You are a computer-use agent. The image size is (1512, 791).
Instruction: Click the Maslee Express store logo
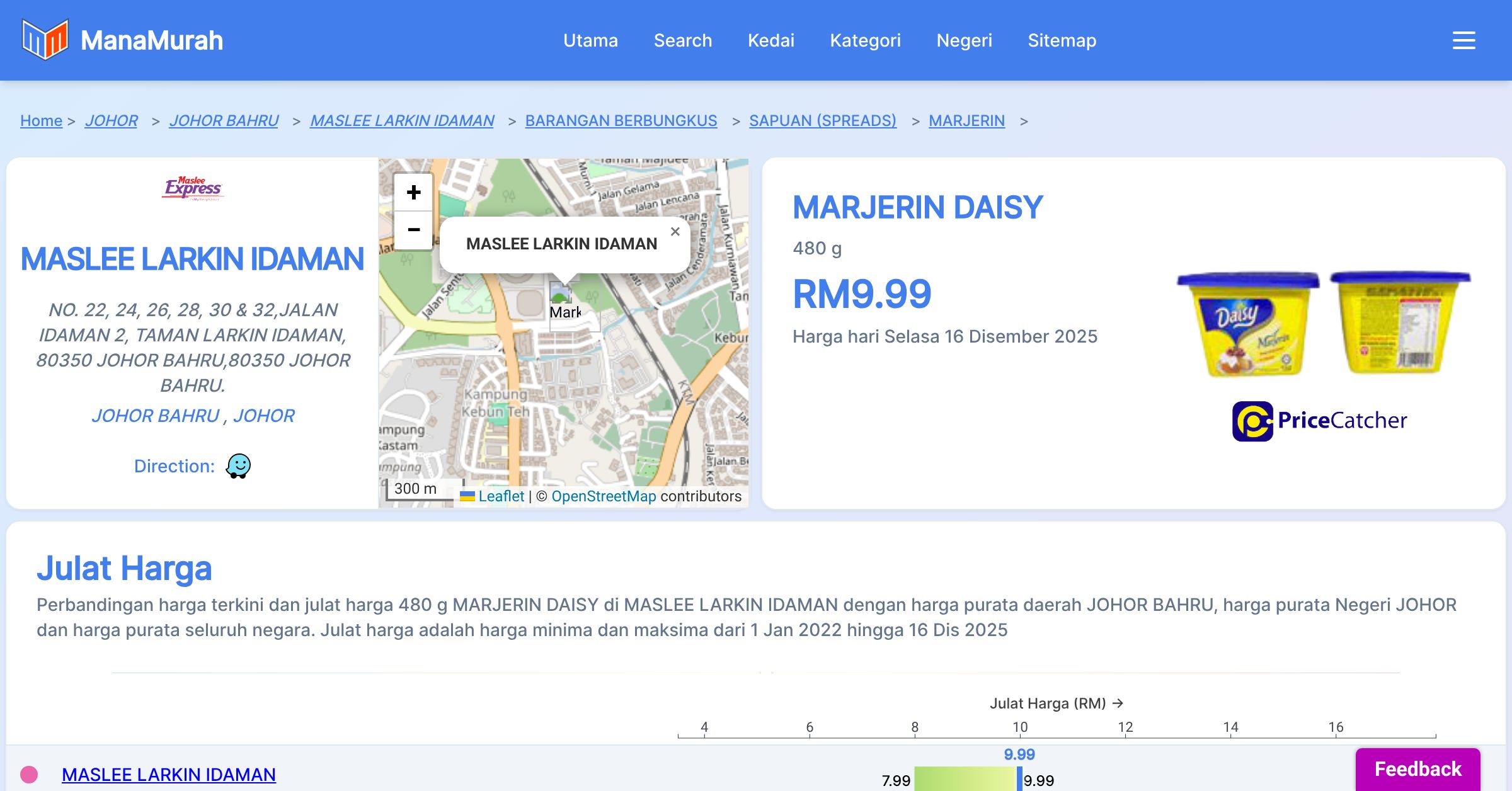tap(193, 188)
